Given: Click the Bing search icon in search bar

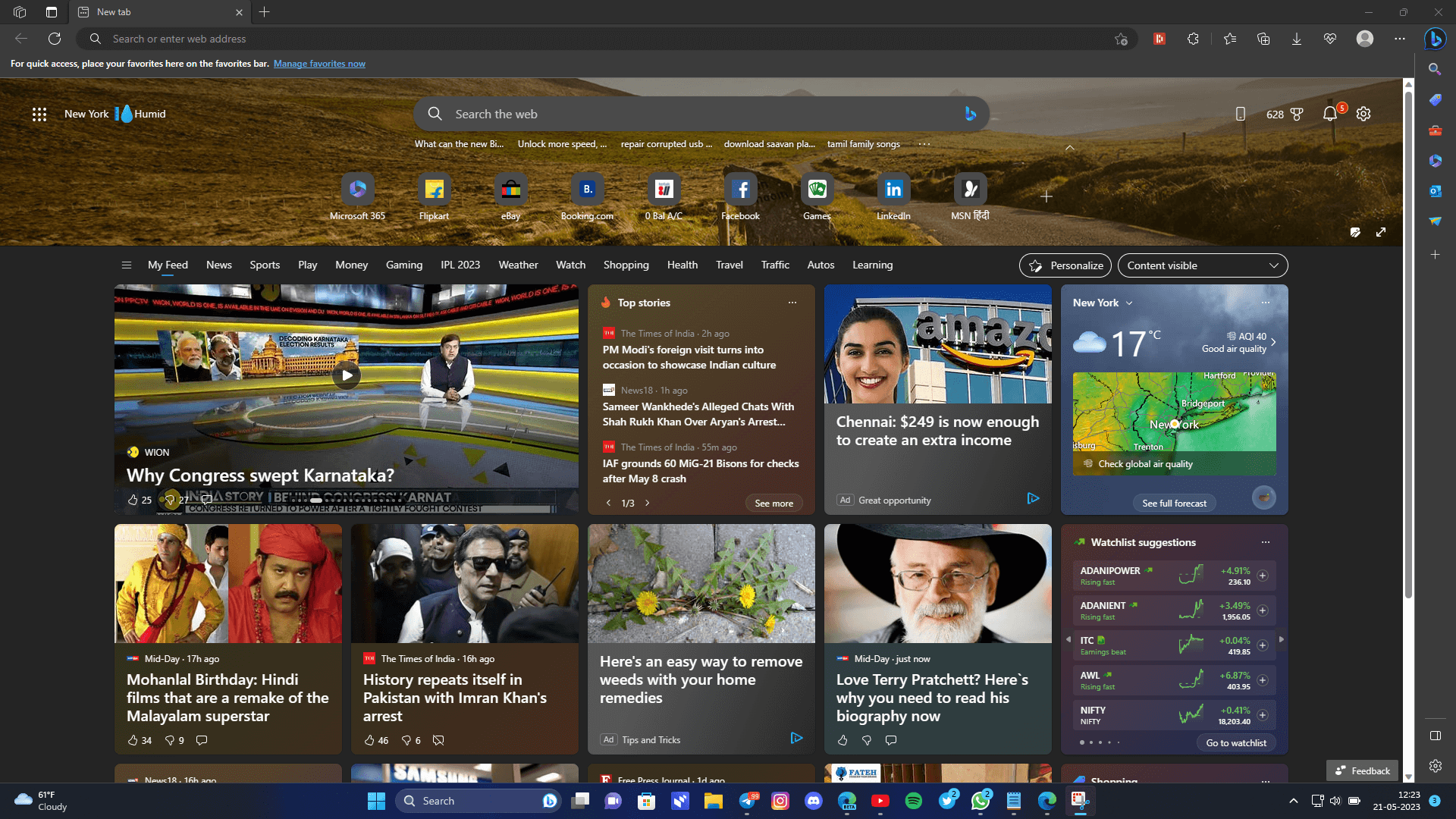Looking at the screenshot, I should point(970,113).
